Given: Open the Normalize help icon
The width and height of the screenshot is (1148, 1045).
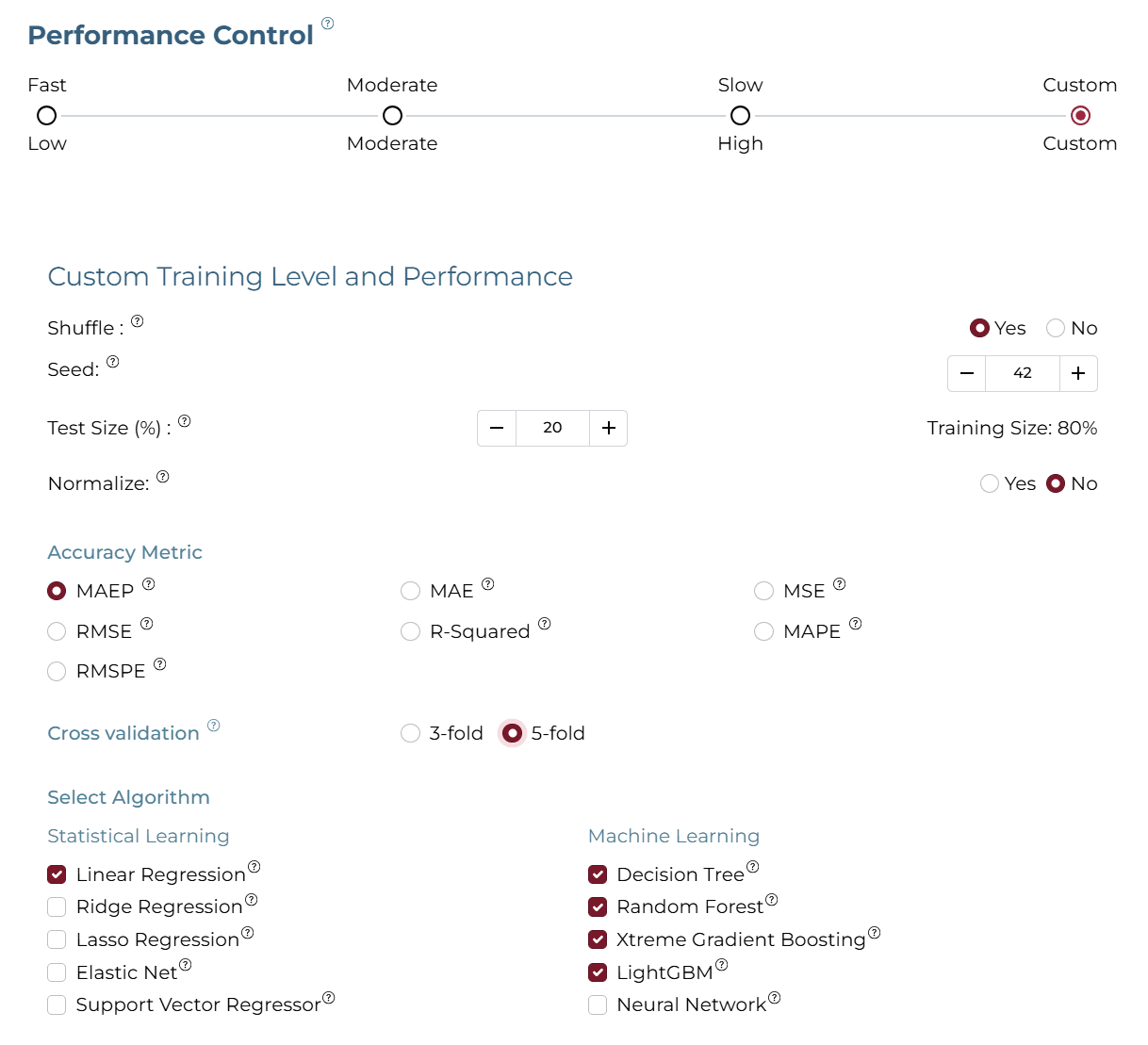Looking at the screenshot, I should coord(163,477).
